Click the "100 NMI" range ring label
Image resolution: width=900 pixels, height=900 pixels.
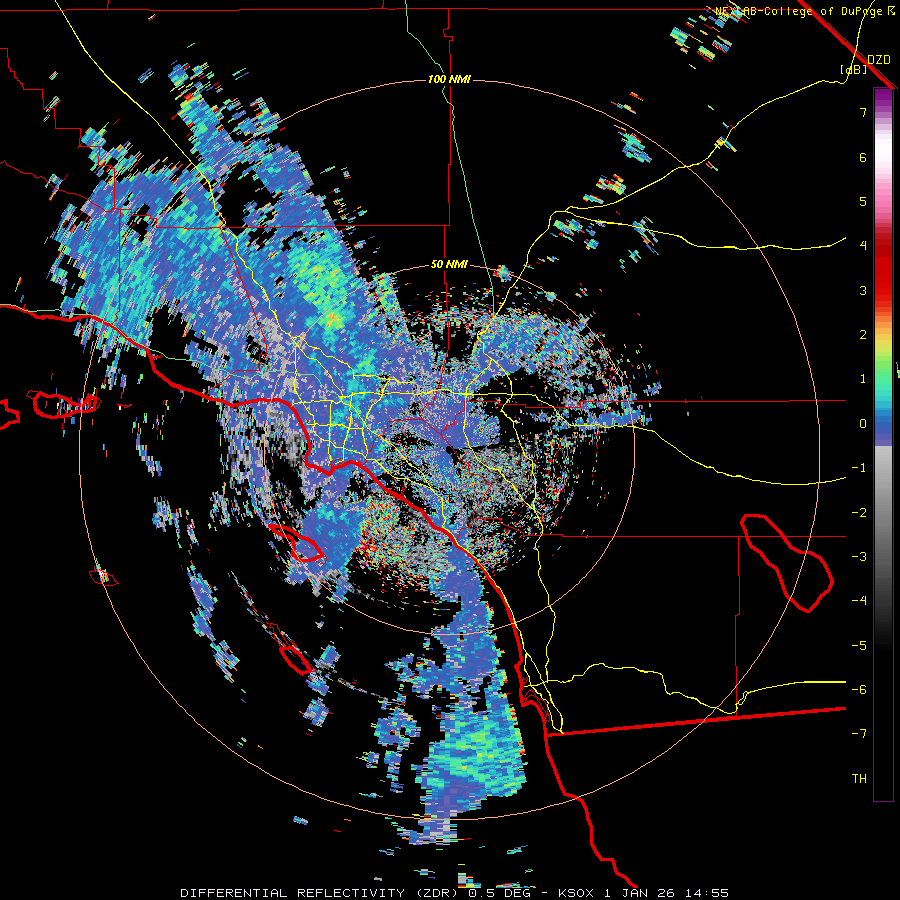449,79
